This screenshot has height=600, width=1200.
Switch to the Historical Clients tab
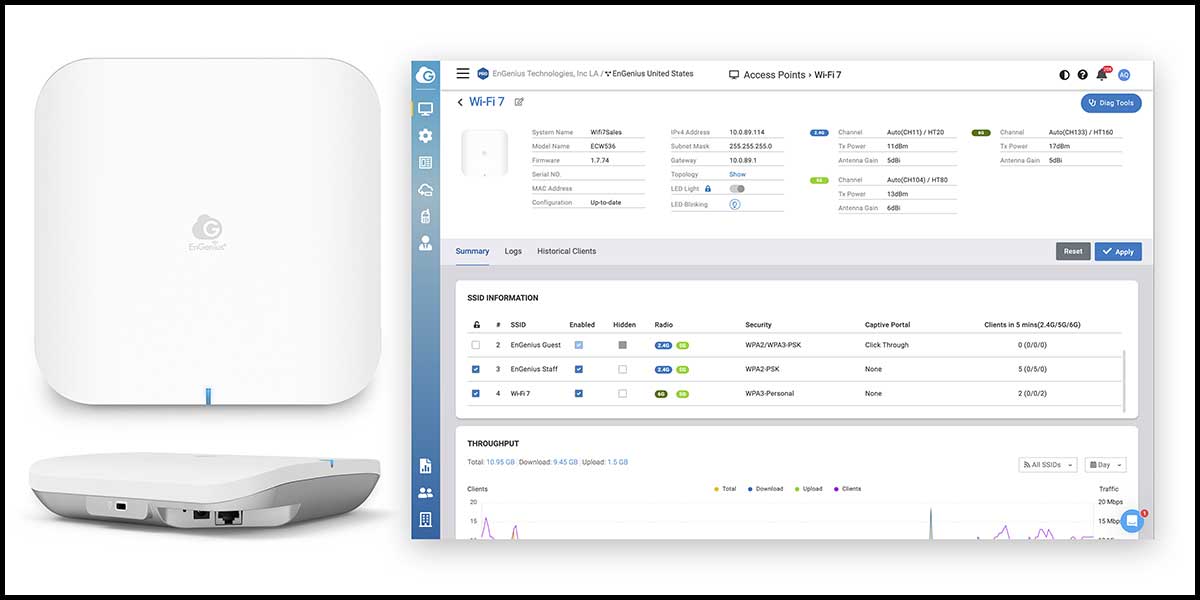pos(566,251)
